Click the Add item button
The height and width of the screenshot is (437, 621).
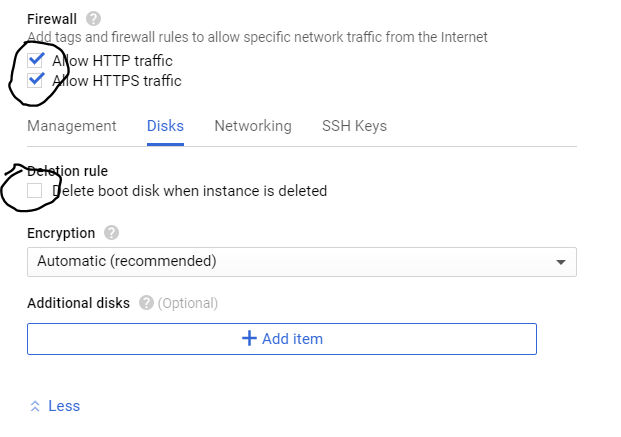(x=282, y=338)
